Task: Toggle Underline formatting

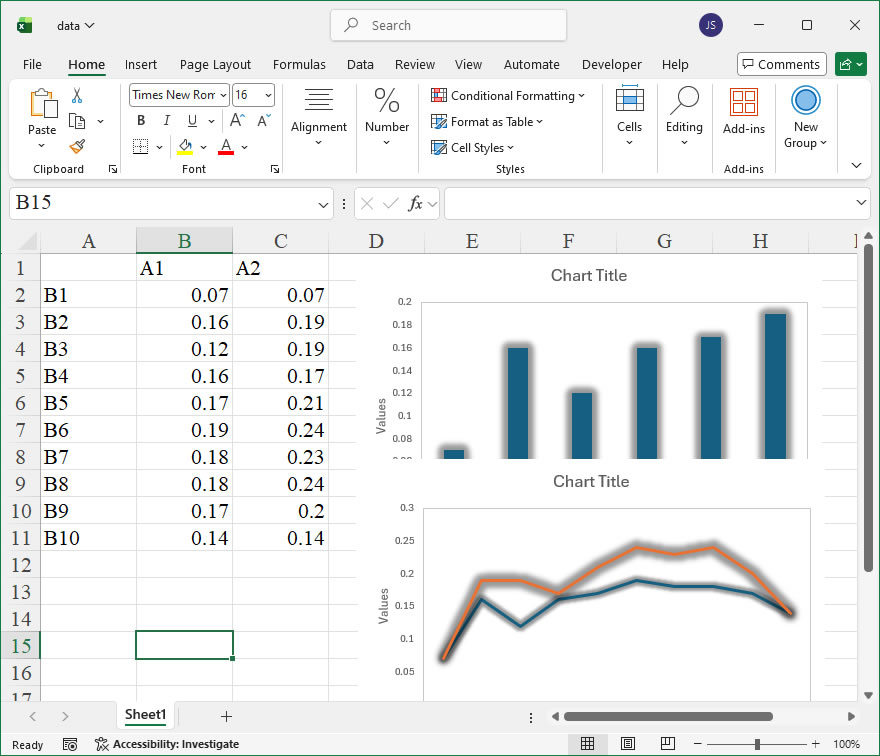Action: click(x=191, y=121)
